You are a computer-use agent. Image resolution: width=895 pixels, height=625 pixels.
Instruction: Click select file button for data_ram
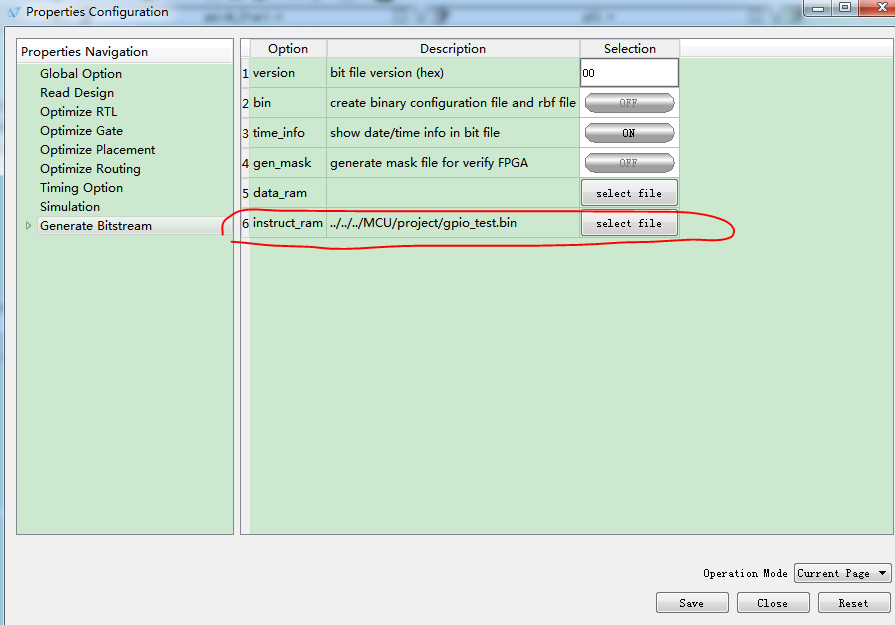pos(629,193)
